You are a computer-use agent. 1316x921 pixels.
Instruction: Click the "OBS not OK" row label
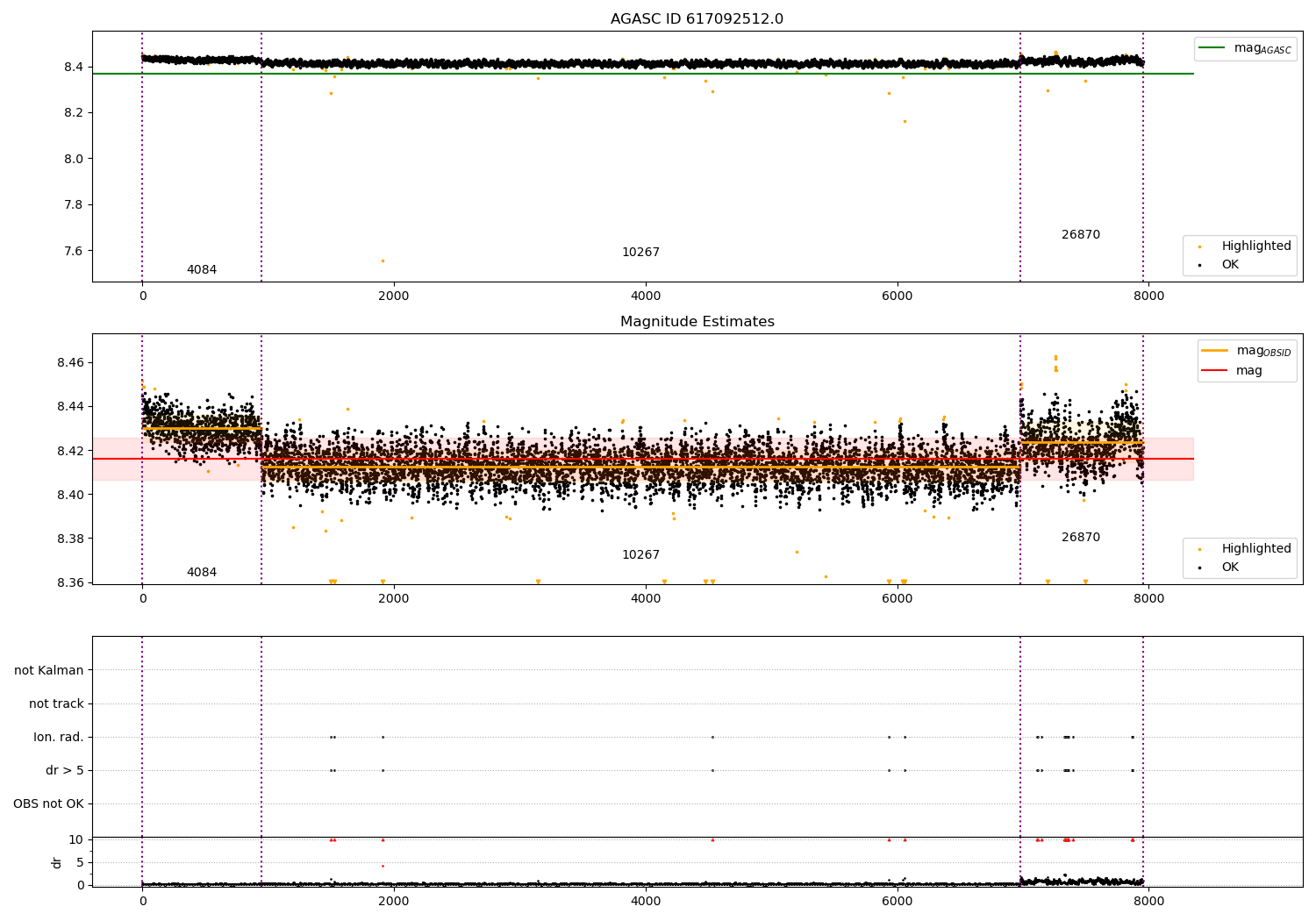(48, 803)
